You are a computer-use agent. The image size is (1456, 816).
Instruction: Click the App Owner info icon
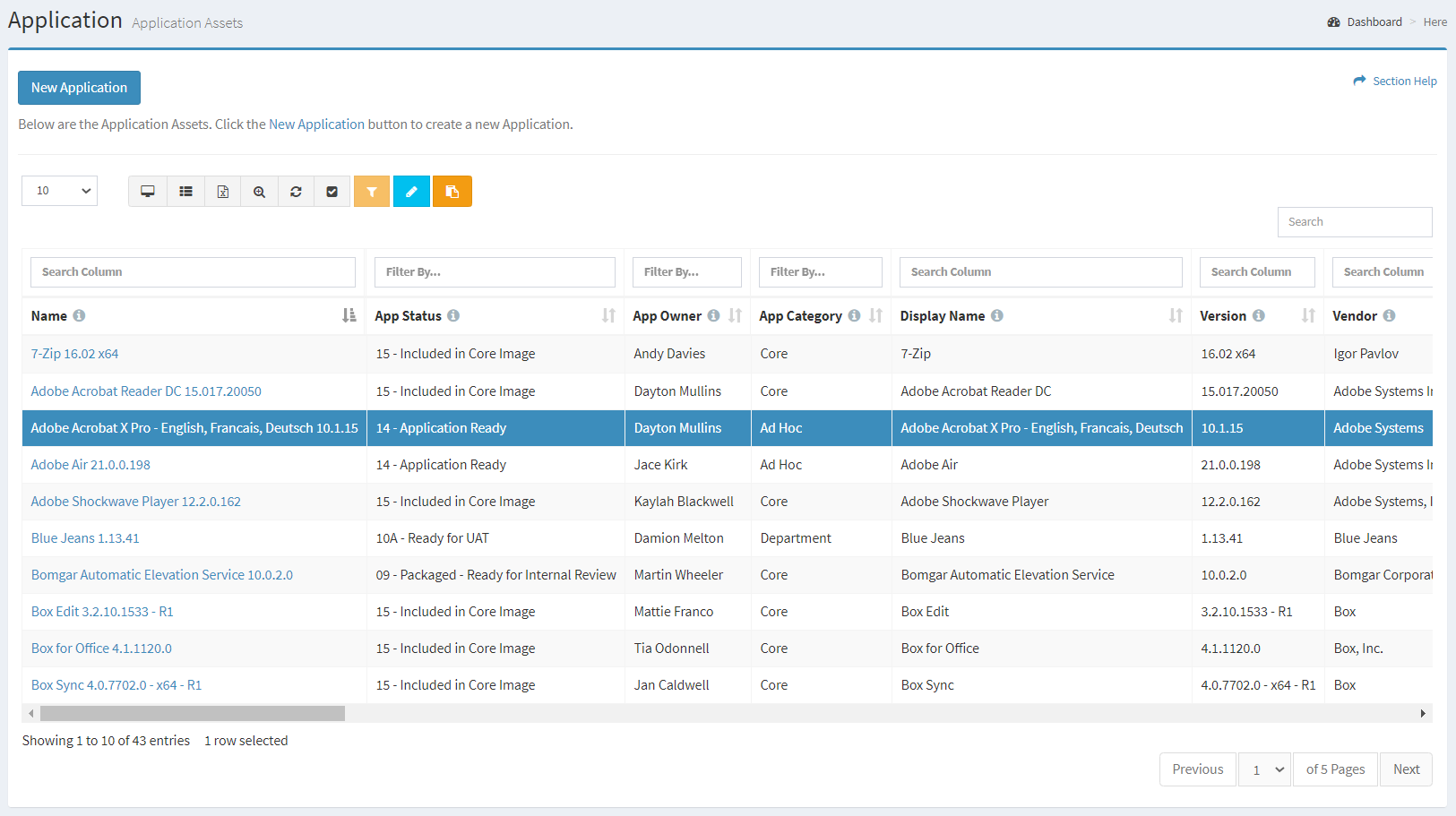[713, 315]
